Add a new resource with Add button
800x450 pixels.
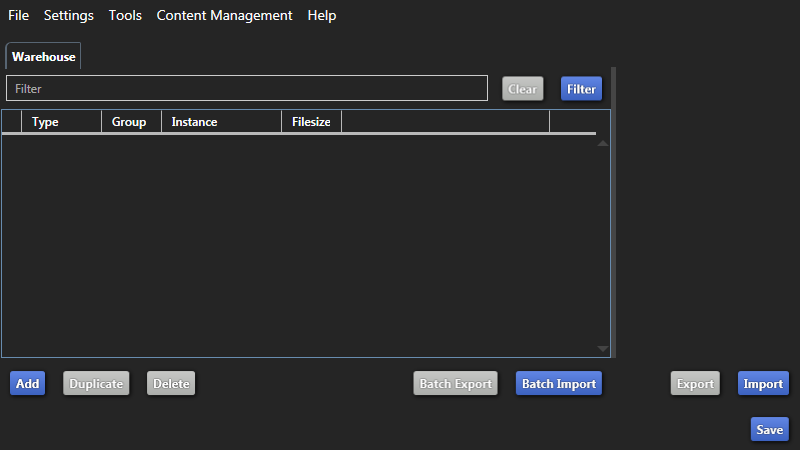pyautogui.click(x=28, y=384)
